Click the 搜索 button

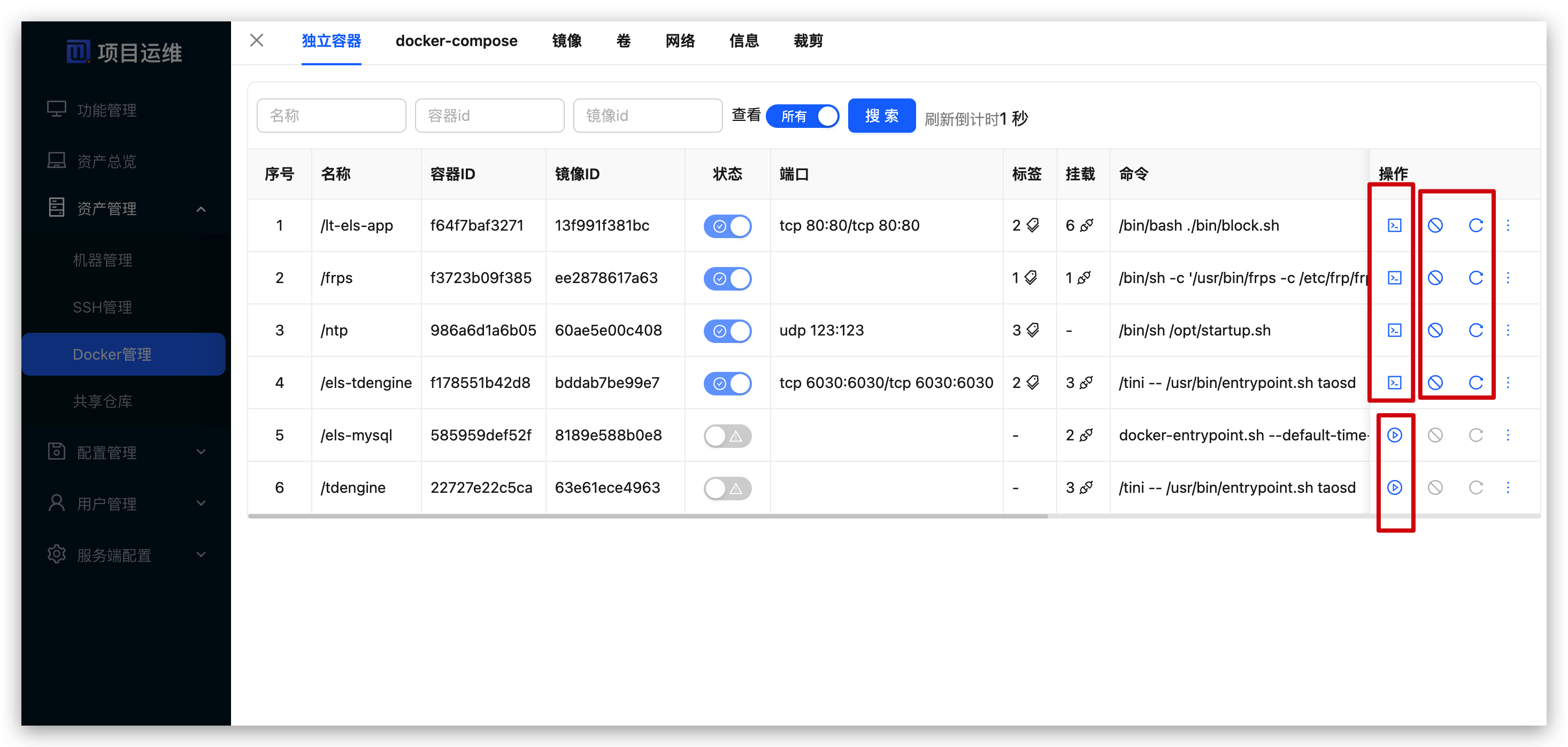click(x=881, y=116)
